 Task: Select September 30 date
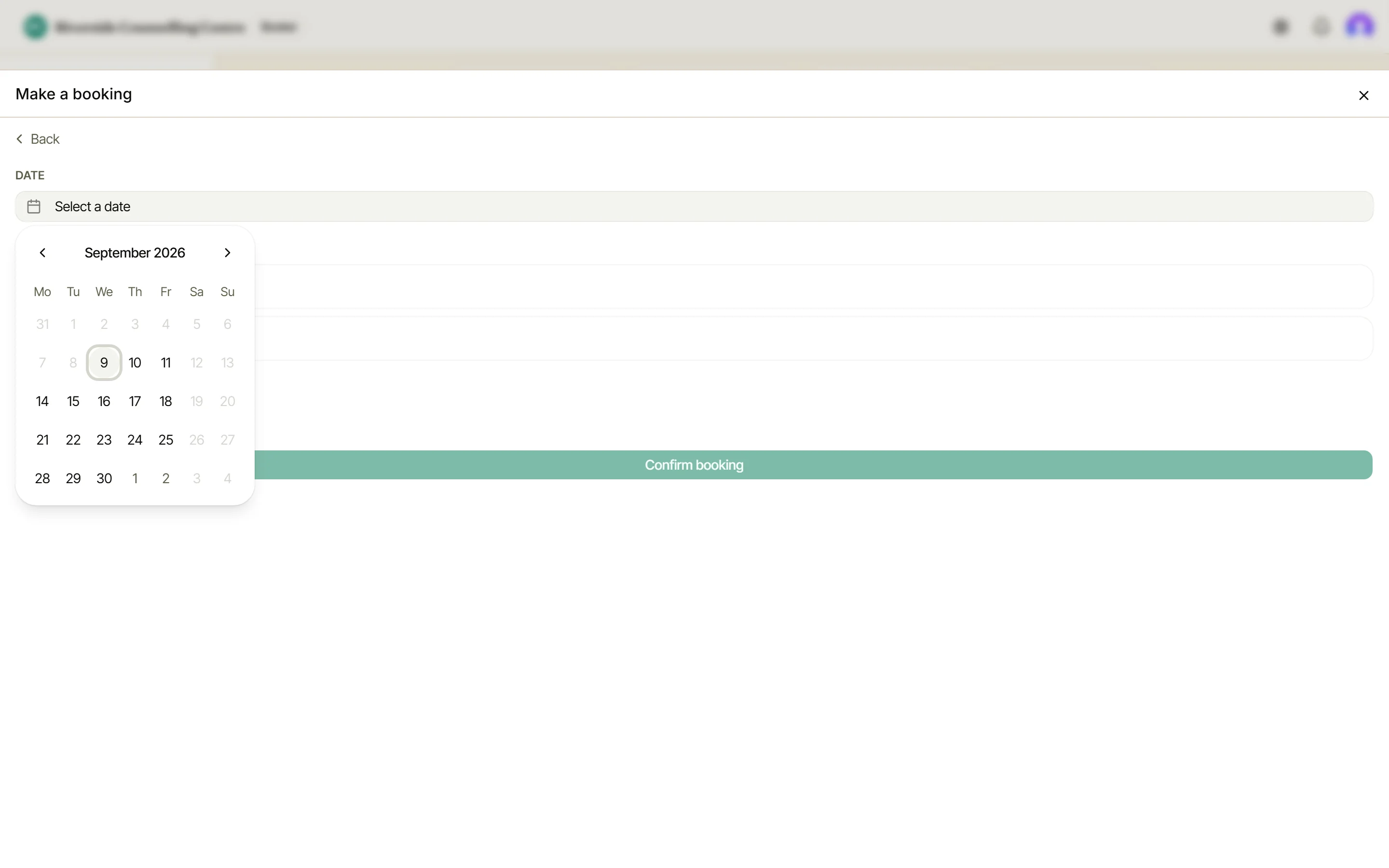104,478
